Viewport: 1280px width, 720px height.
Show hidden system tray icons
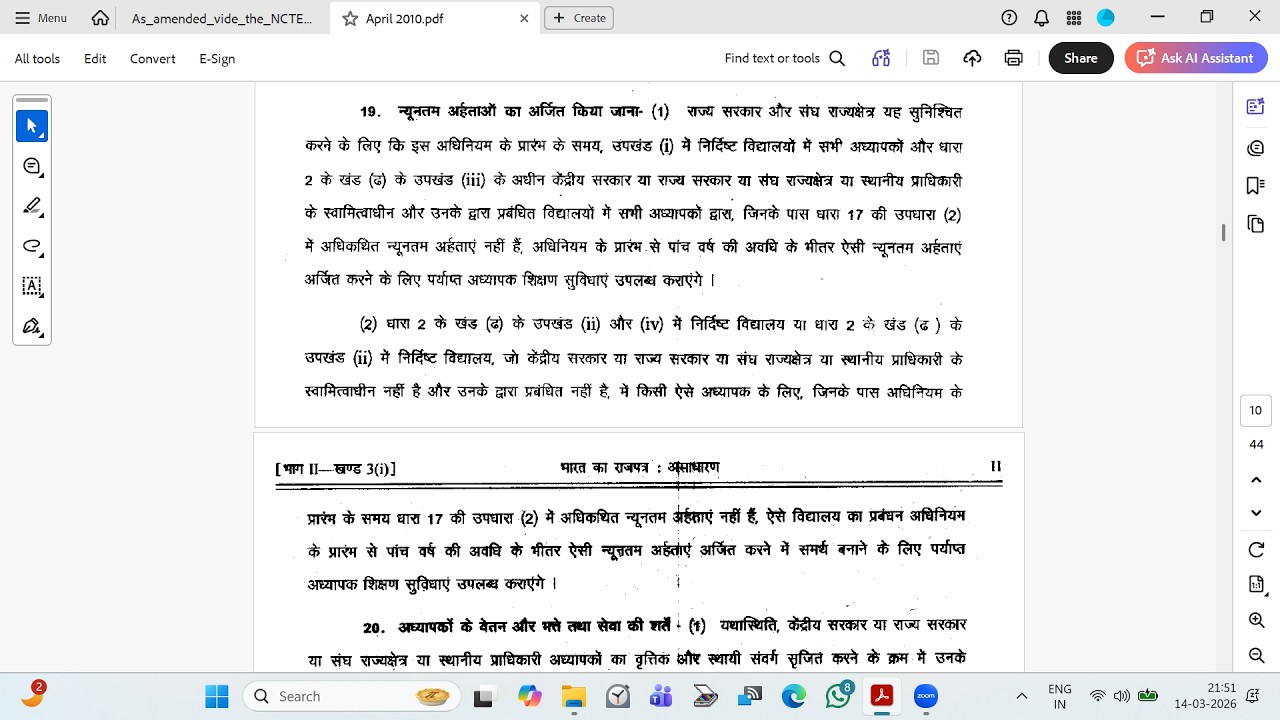coord(1021,696)
